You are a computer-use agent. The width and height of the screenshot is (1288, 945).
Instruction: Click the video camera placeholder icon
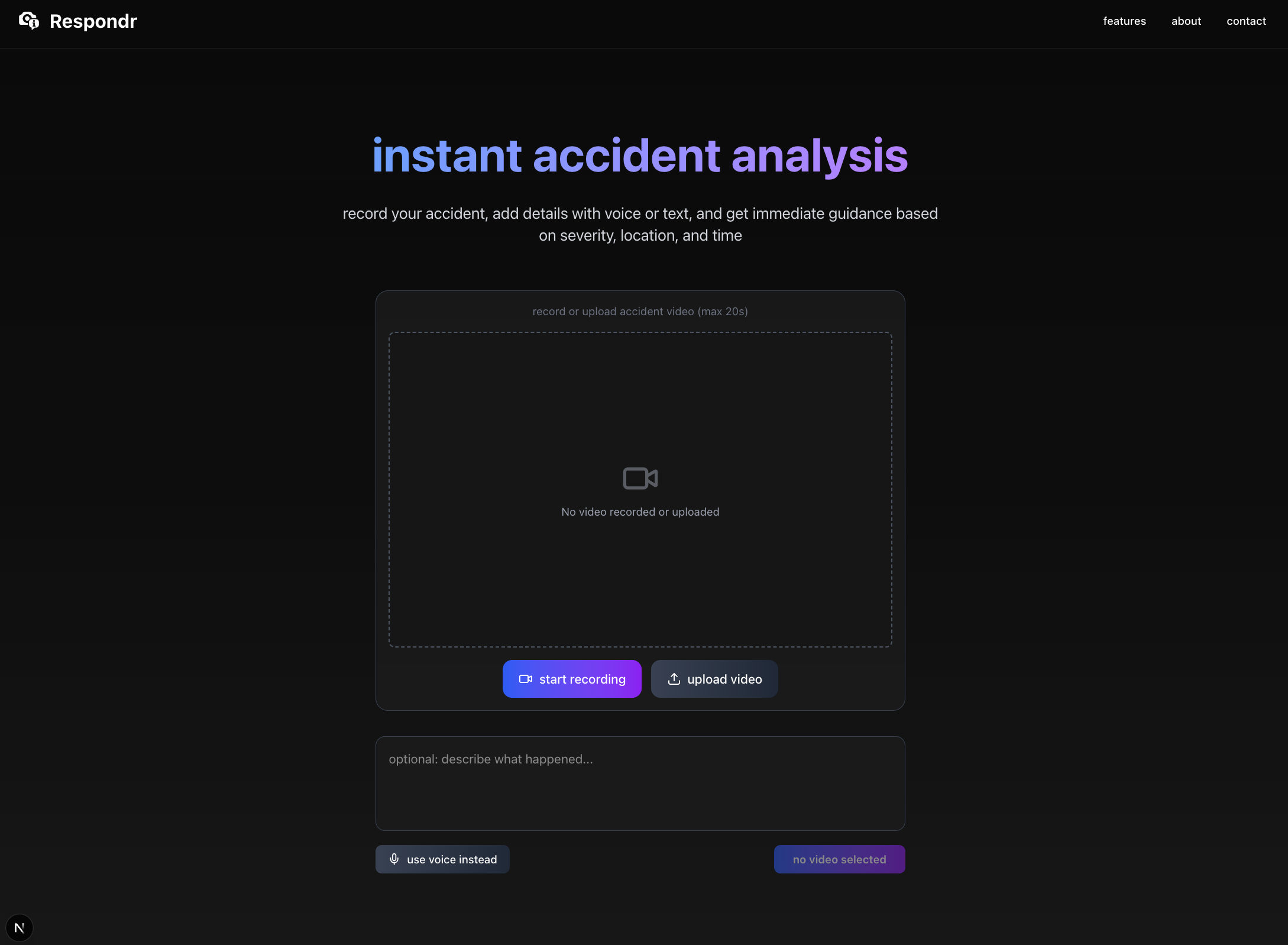pyautogui.click(x=640, y=478)
